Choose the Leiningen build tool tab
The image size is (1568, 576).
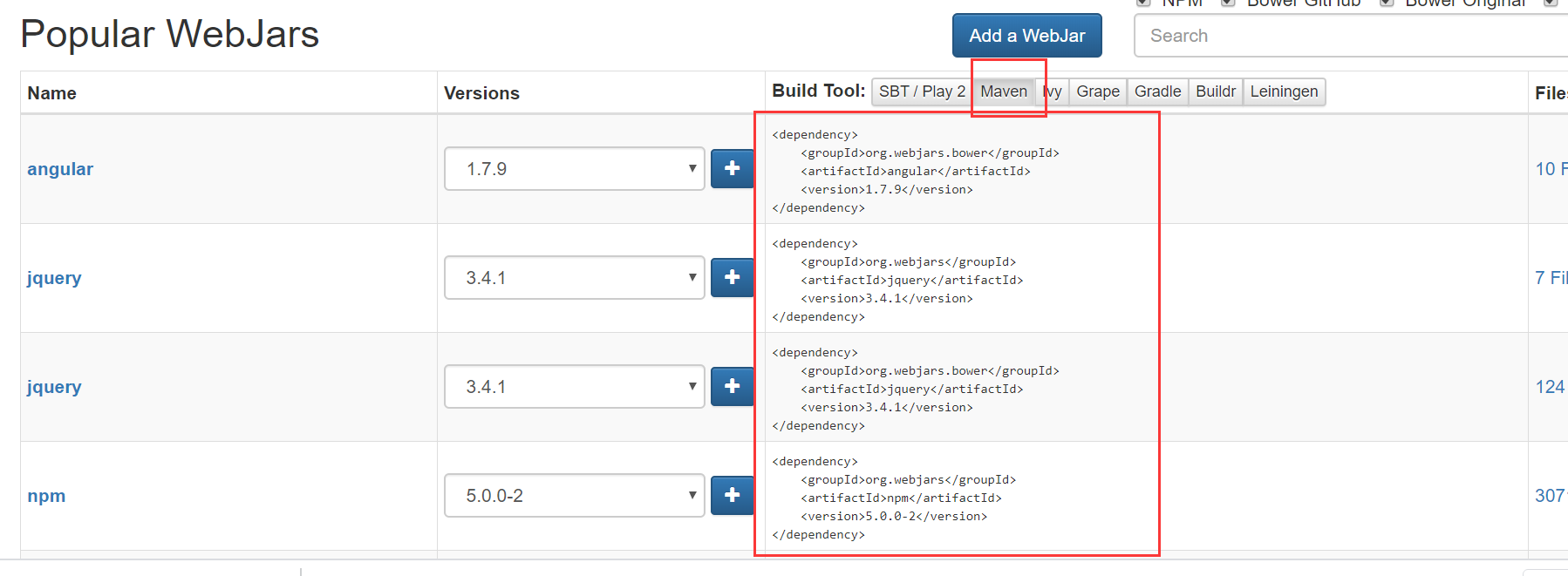click(1284, 91)
